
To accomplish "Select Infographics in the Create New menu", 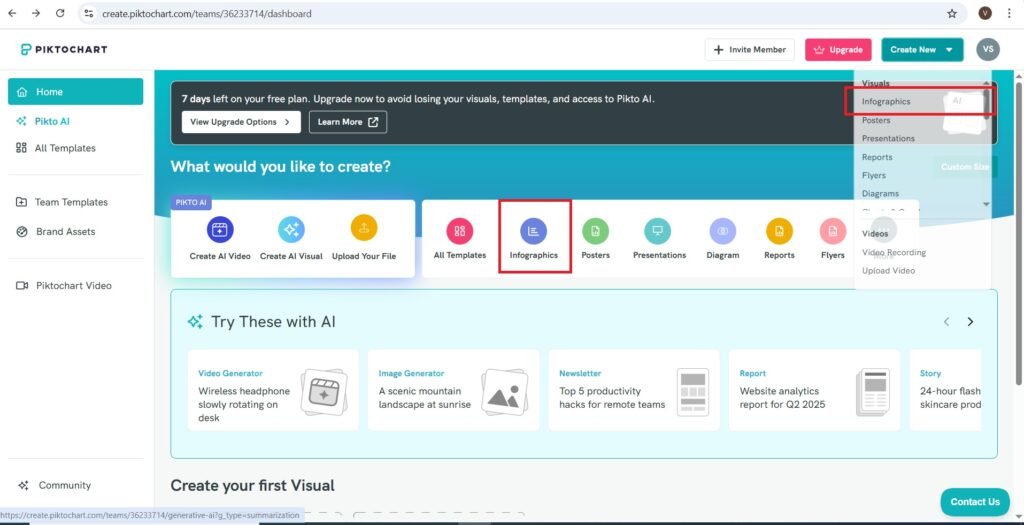I will (886, 102).
